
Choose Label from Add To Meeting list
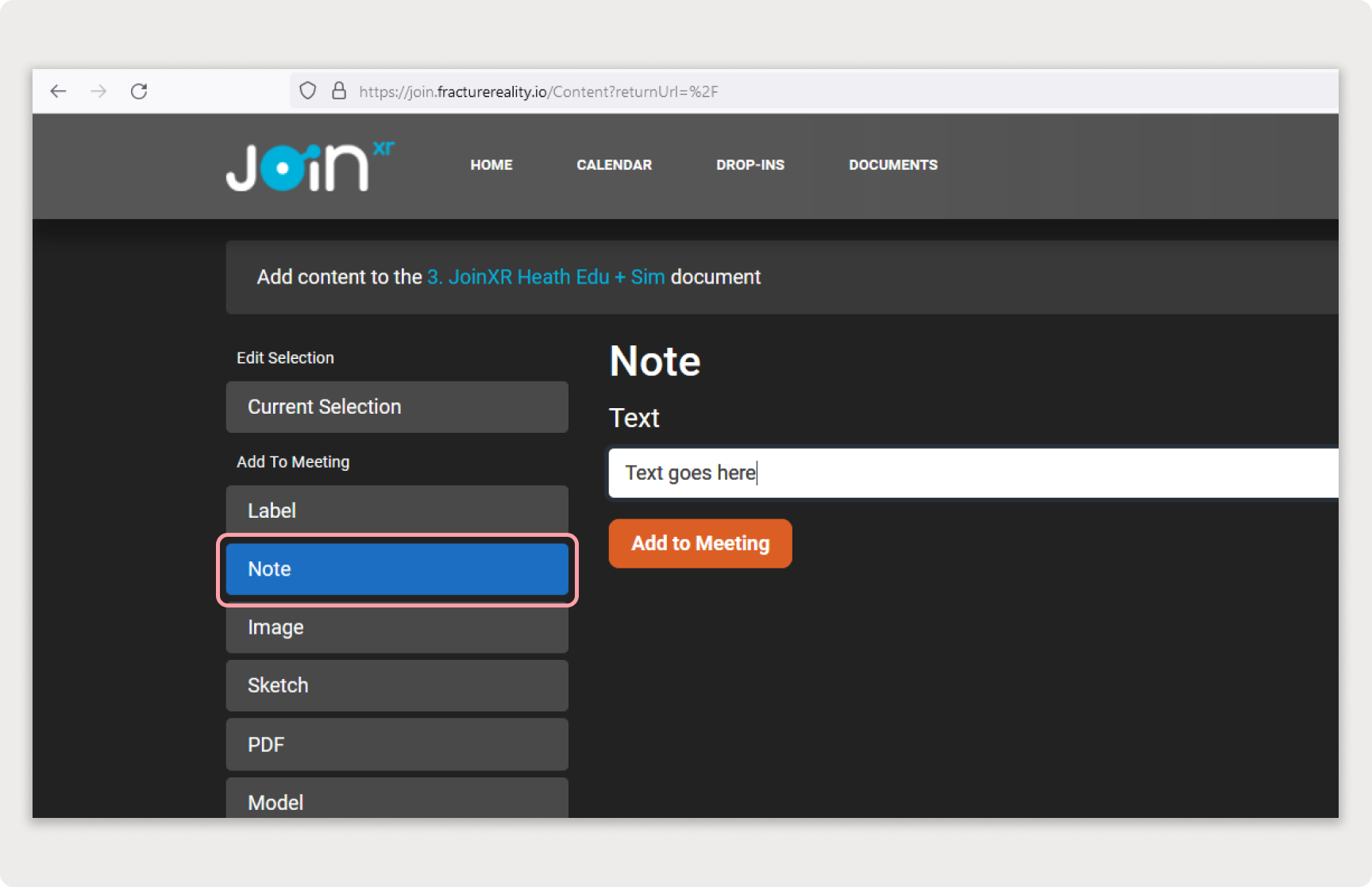396,510
